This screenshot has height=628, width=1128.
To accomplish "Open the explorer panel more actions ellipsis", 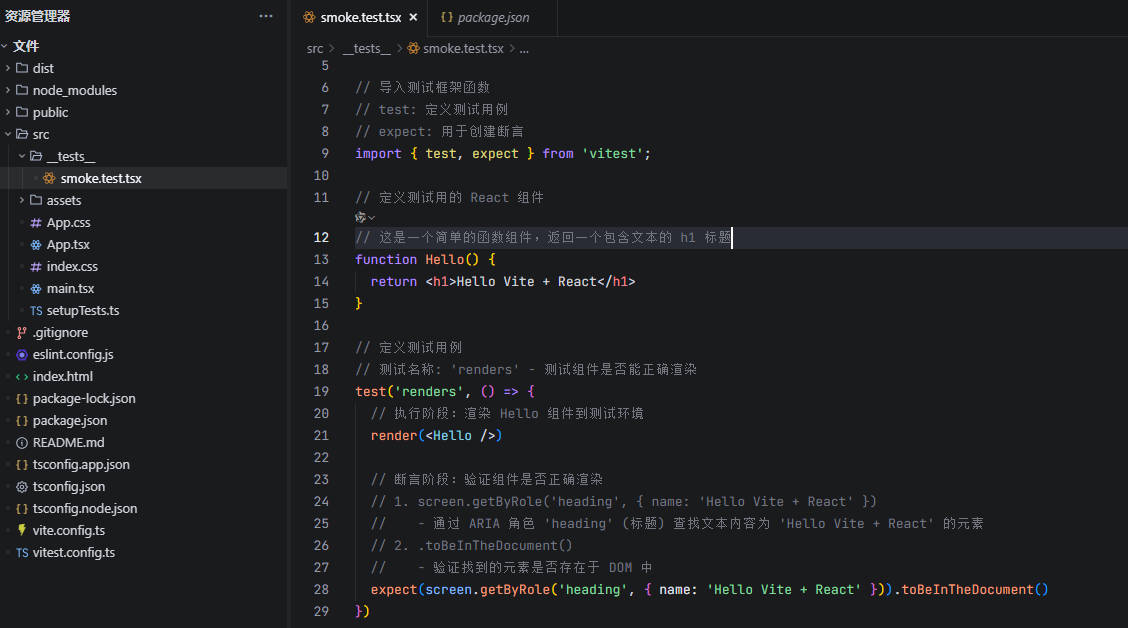I will tap(265, 16).
